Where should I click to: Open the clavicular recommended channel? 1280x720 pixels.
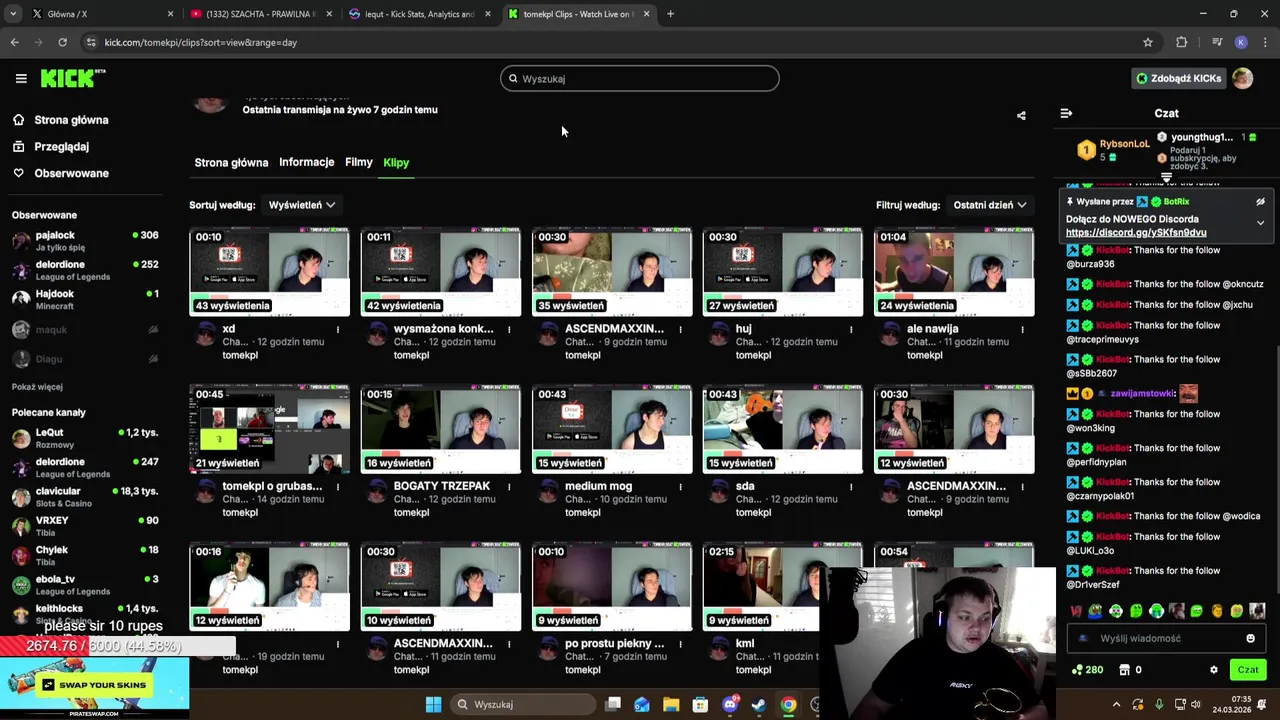(85, 497)
